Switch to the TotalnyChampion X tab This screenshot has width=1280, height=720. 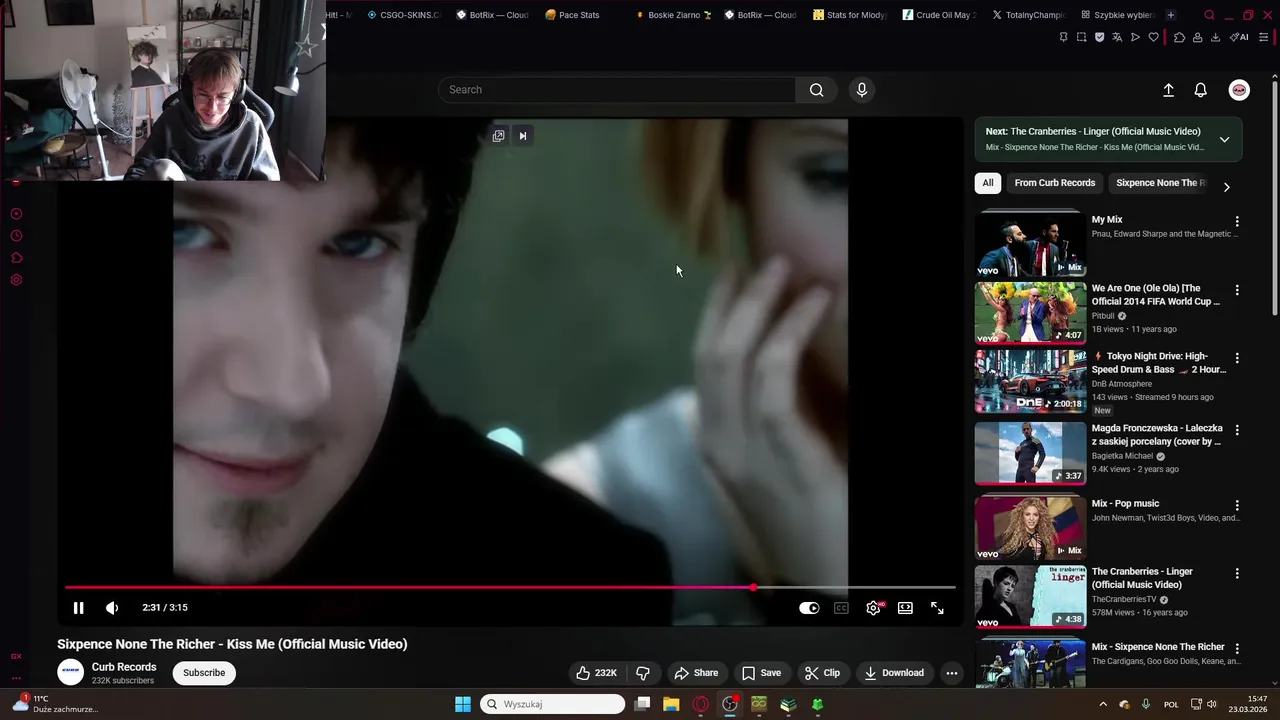1029,15
